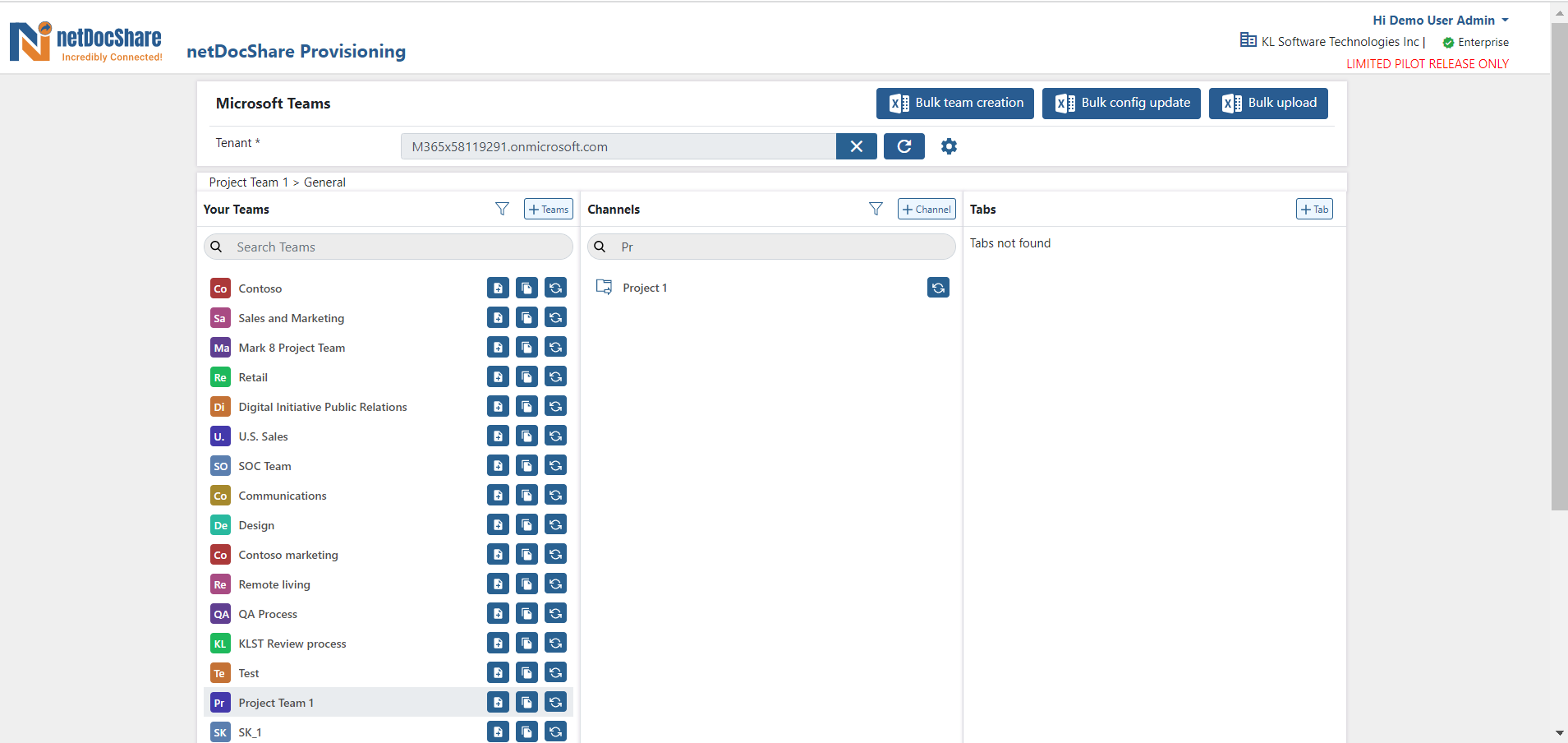The width and height of the screenshot is (1568, 743).
Task: Click Project Team 1 in breadcrumb
Action: pyautogui.click(x=249, y=182)
